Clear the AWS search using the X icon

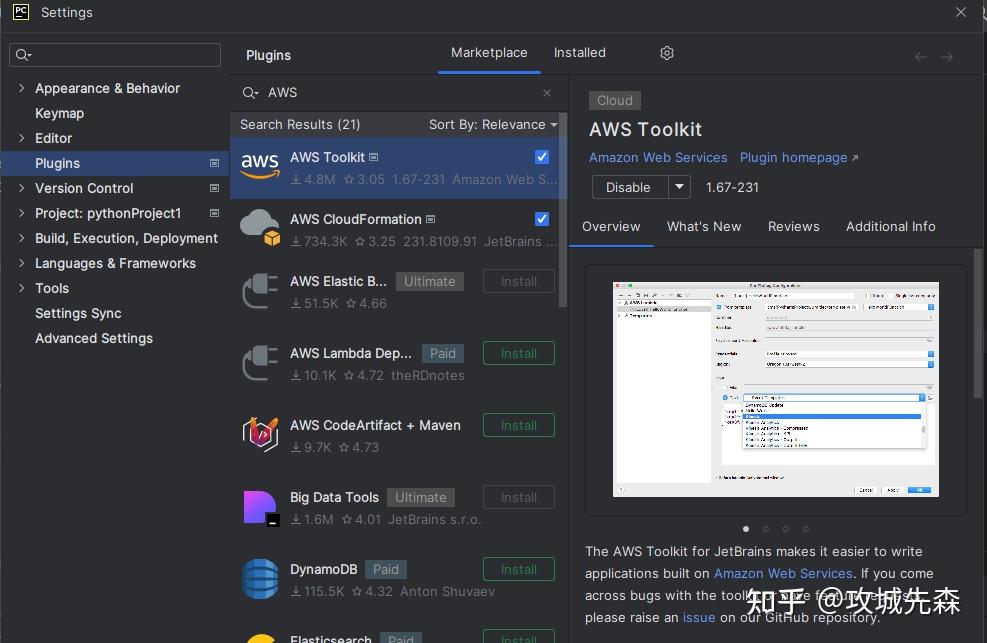coord(547,92)
